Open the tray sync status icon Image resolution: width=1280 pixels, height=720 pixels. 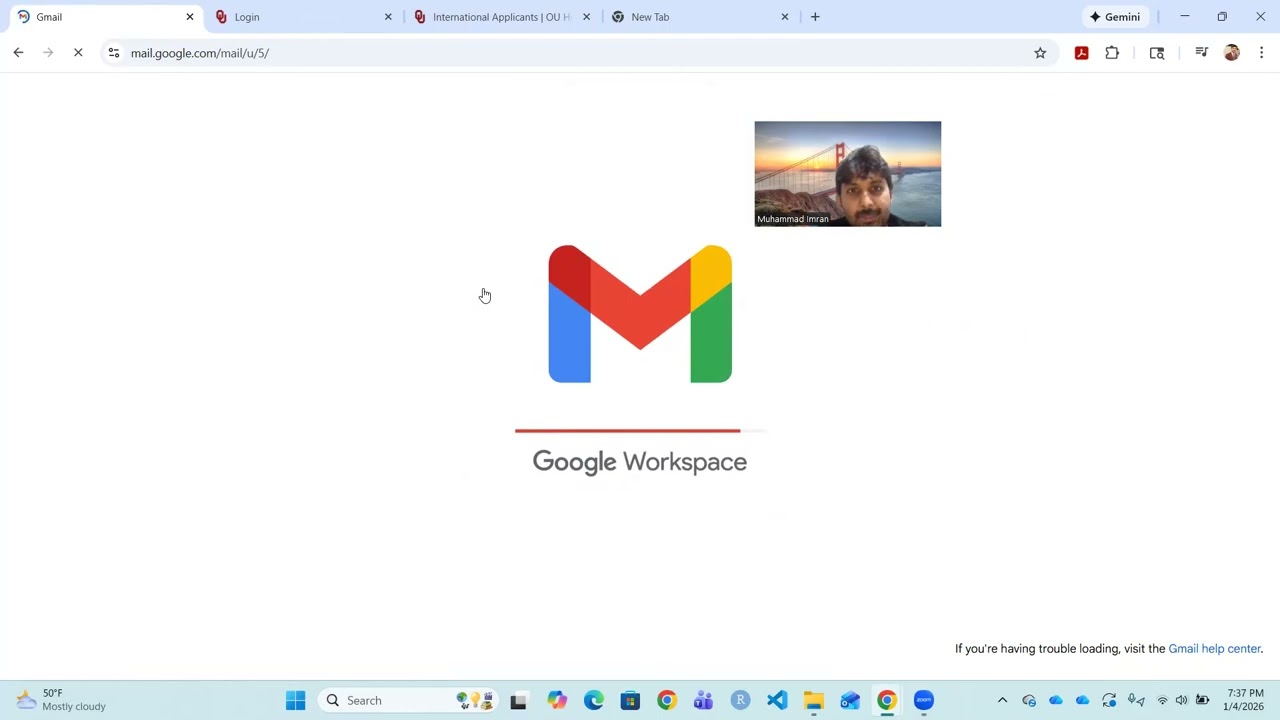1109,701
